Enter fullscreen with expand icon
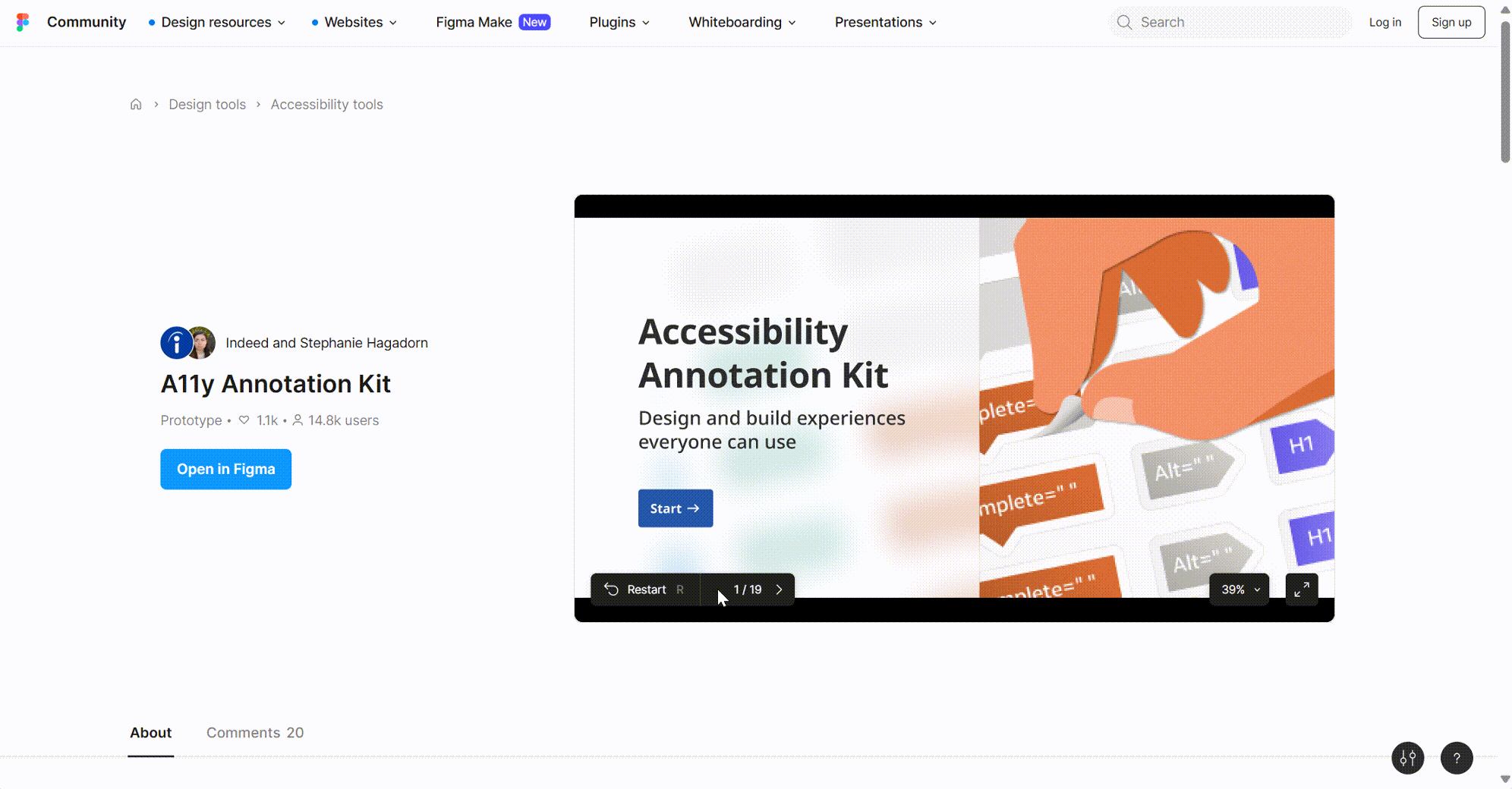Image resolution: width=1512 pixels, height=789 pixels. (x=1301, y=589)
